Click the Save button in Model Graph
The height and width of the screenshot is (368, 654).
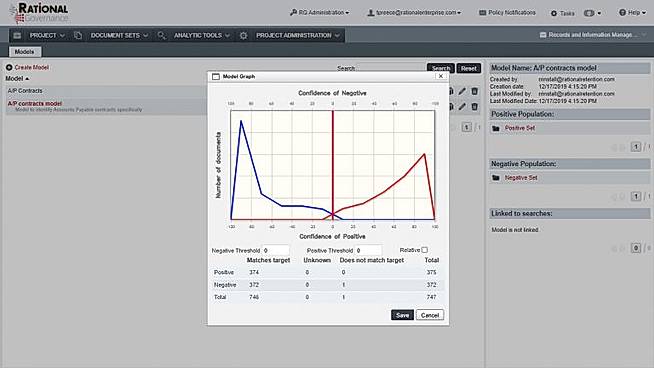(x=402, y=315)
